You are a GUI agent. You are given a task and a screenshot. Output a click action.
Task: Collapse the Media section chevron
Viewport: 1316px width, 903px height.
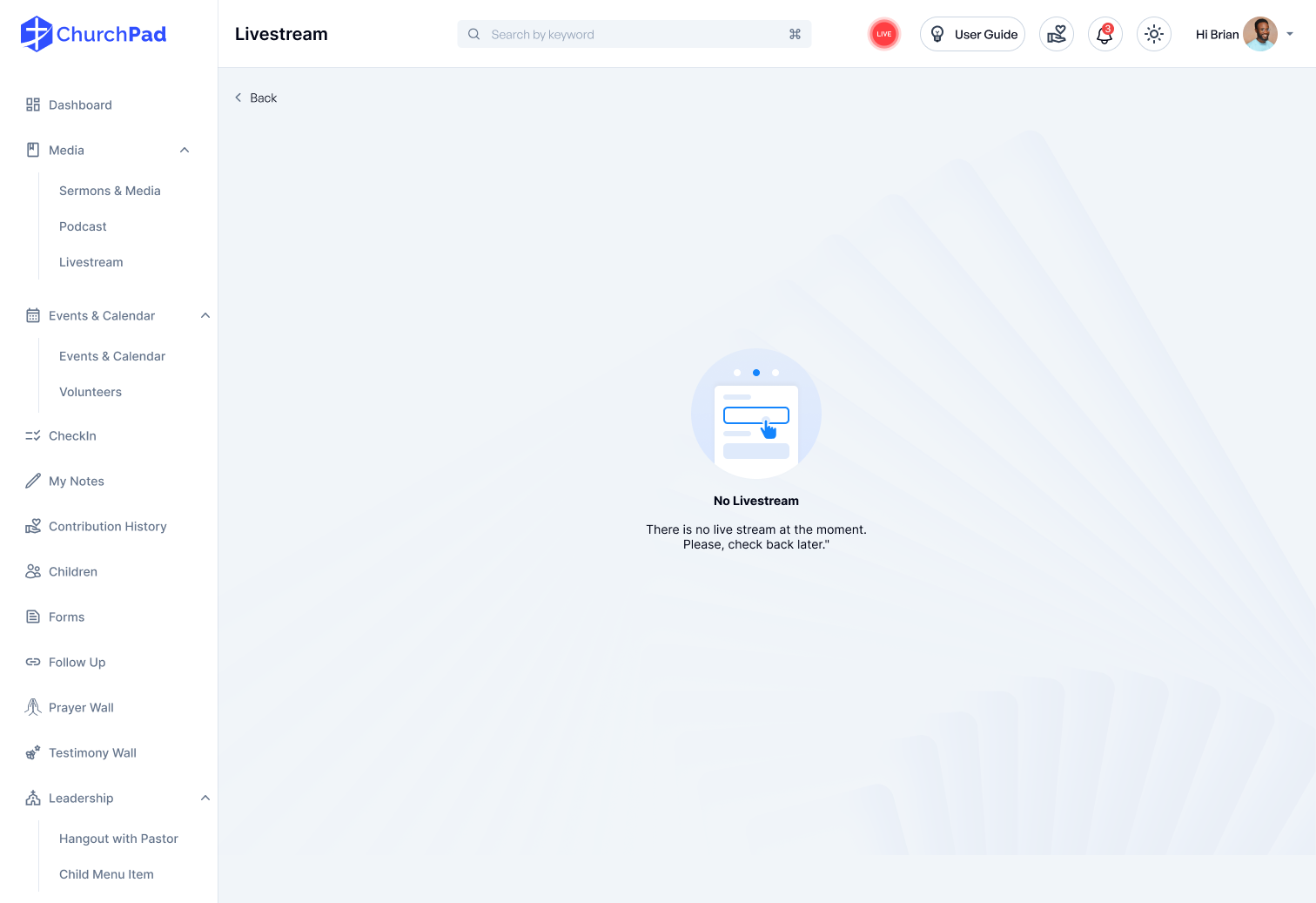(185, 150)
